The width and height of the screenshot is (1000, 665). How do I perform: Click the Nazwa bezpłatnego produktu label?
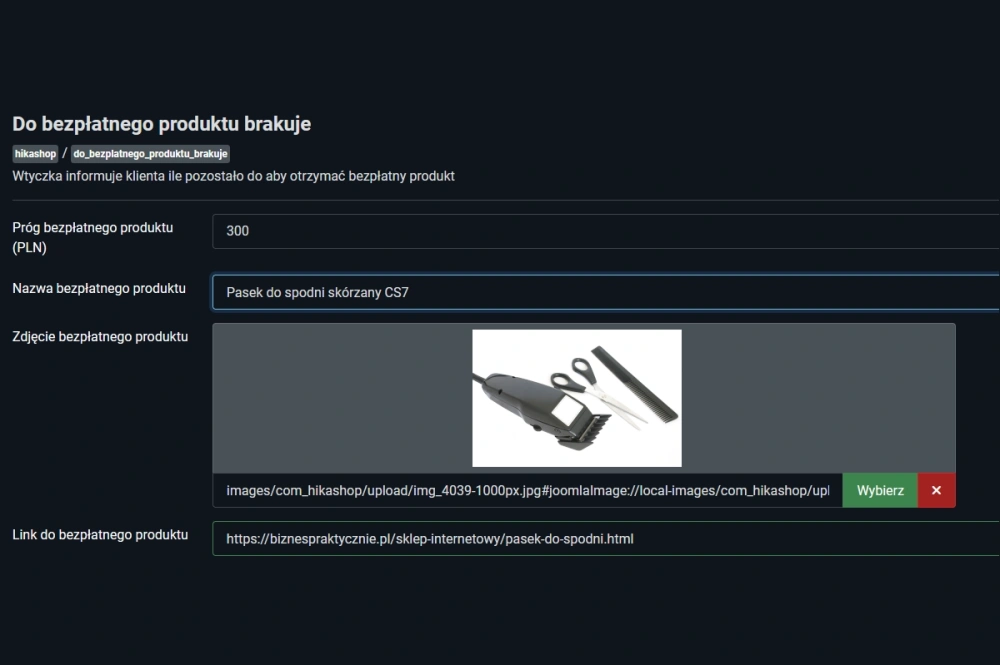(99, 289)
